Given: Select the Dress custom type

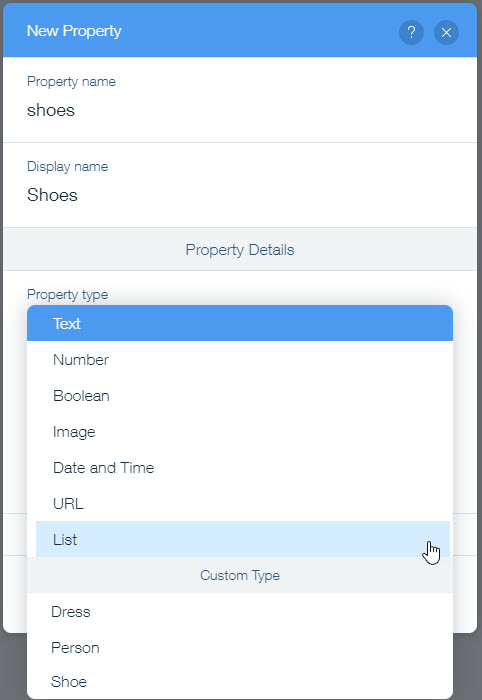Looking at the screenshot, I should tap(240, 612).
